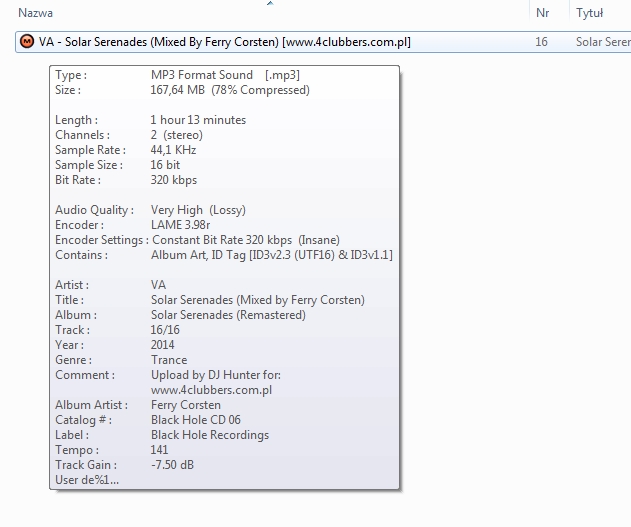Click the sort arrow above the Nazwa column
The width and height of the screenshot is (631, 527).
[x=270, y=3]
